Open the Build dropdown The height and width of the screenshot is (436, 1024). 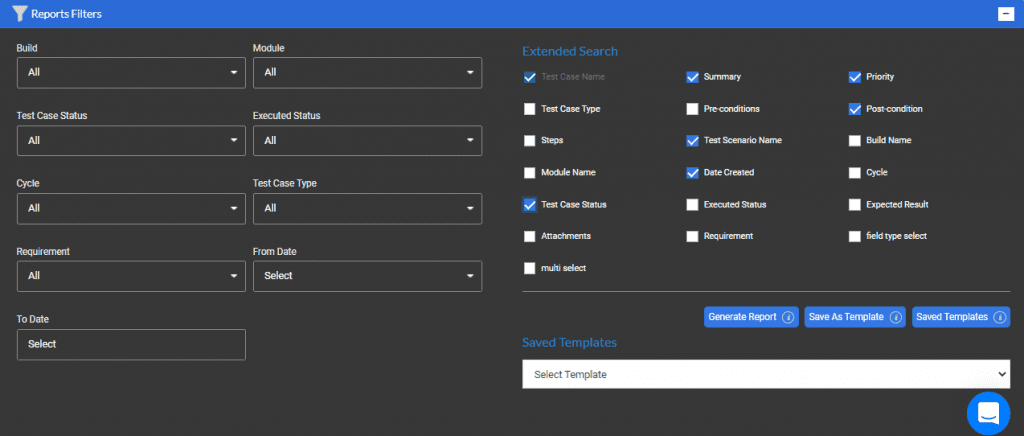click(x=131, y=72)
